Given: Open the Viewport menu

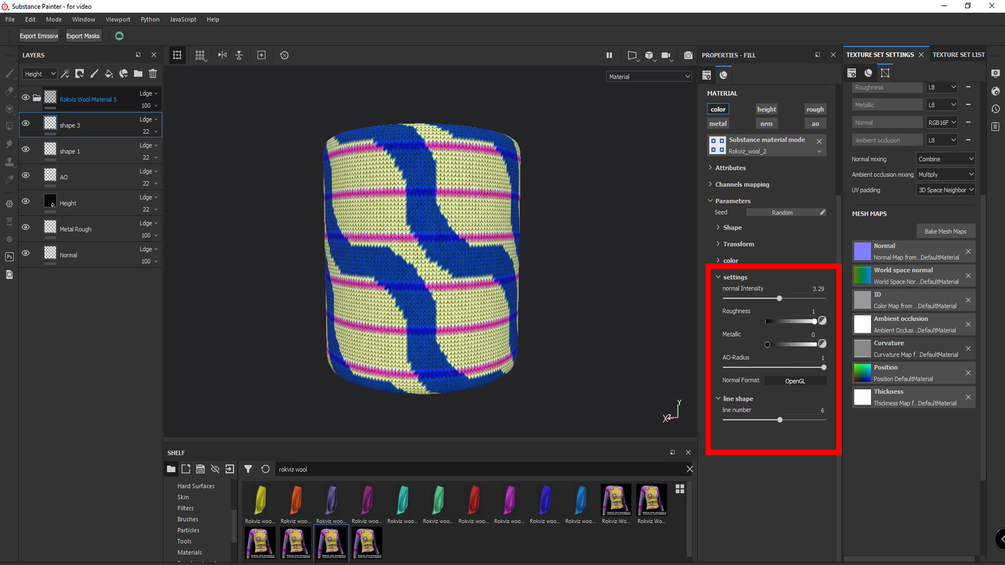Looking at the screenshot, I should pos(118,19).
